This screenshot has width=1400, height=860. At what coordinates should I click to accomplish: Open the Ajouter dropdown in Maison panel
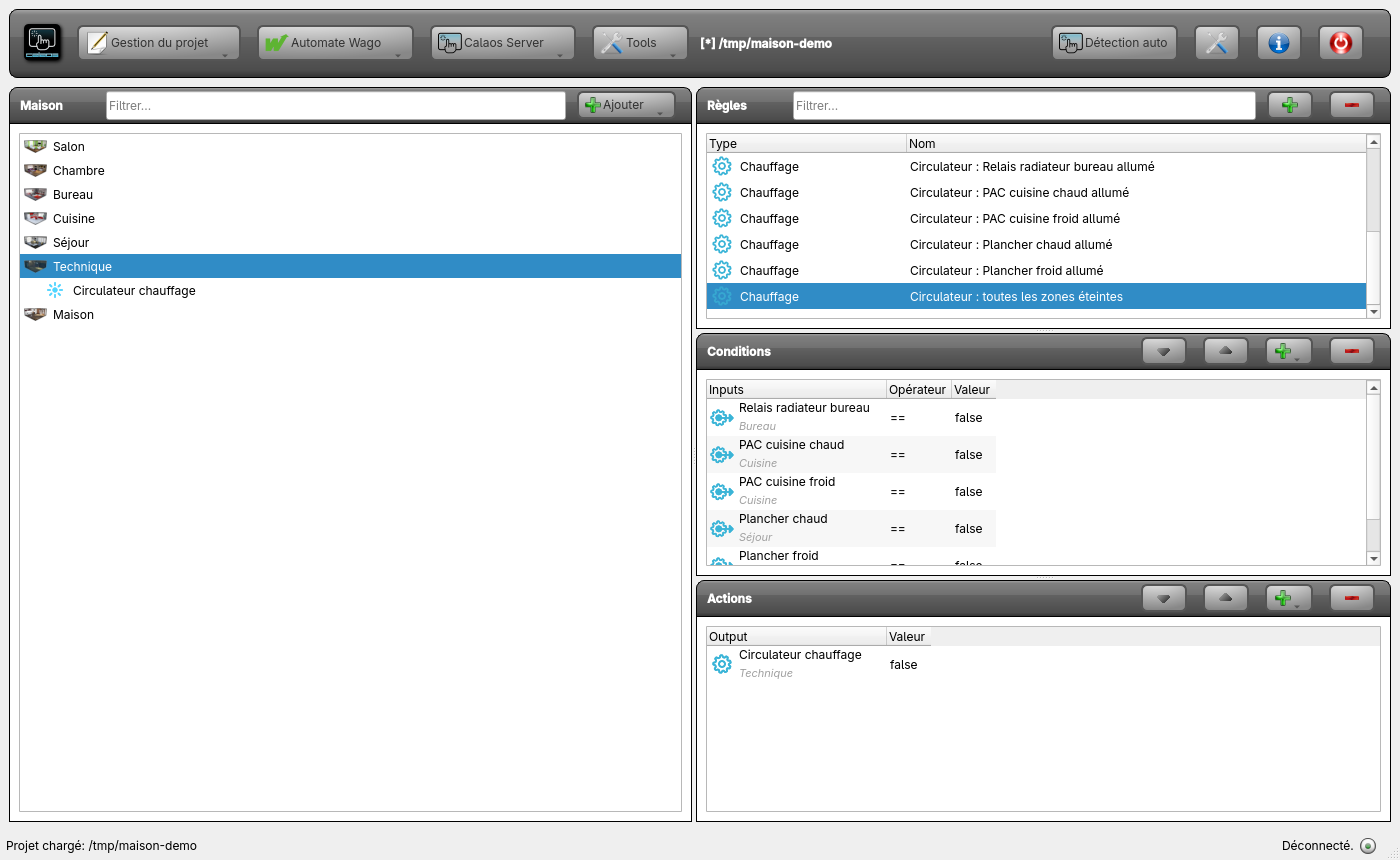(626, 105)
